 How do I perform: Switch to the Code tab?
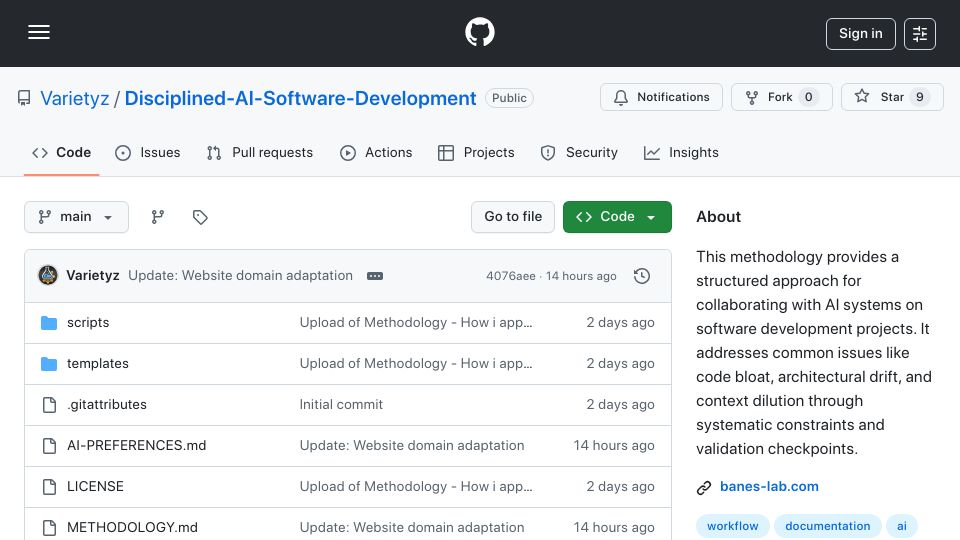click(x=61, y=152)
